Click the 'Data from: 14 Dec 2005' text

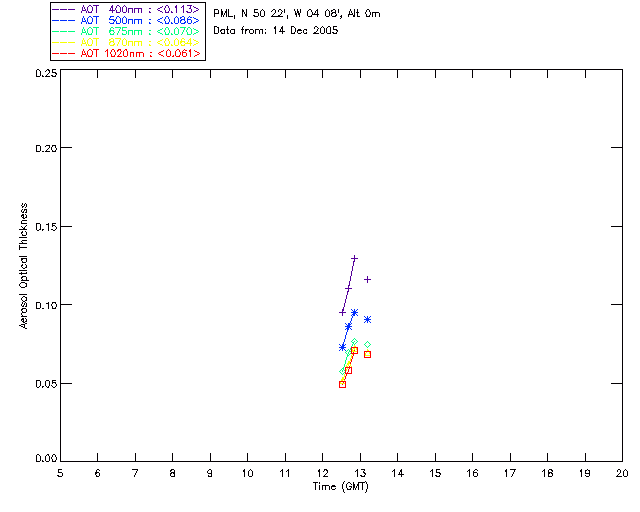tap(276, 30)
